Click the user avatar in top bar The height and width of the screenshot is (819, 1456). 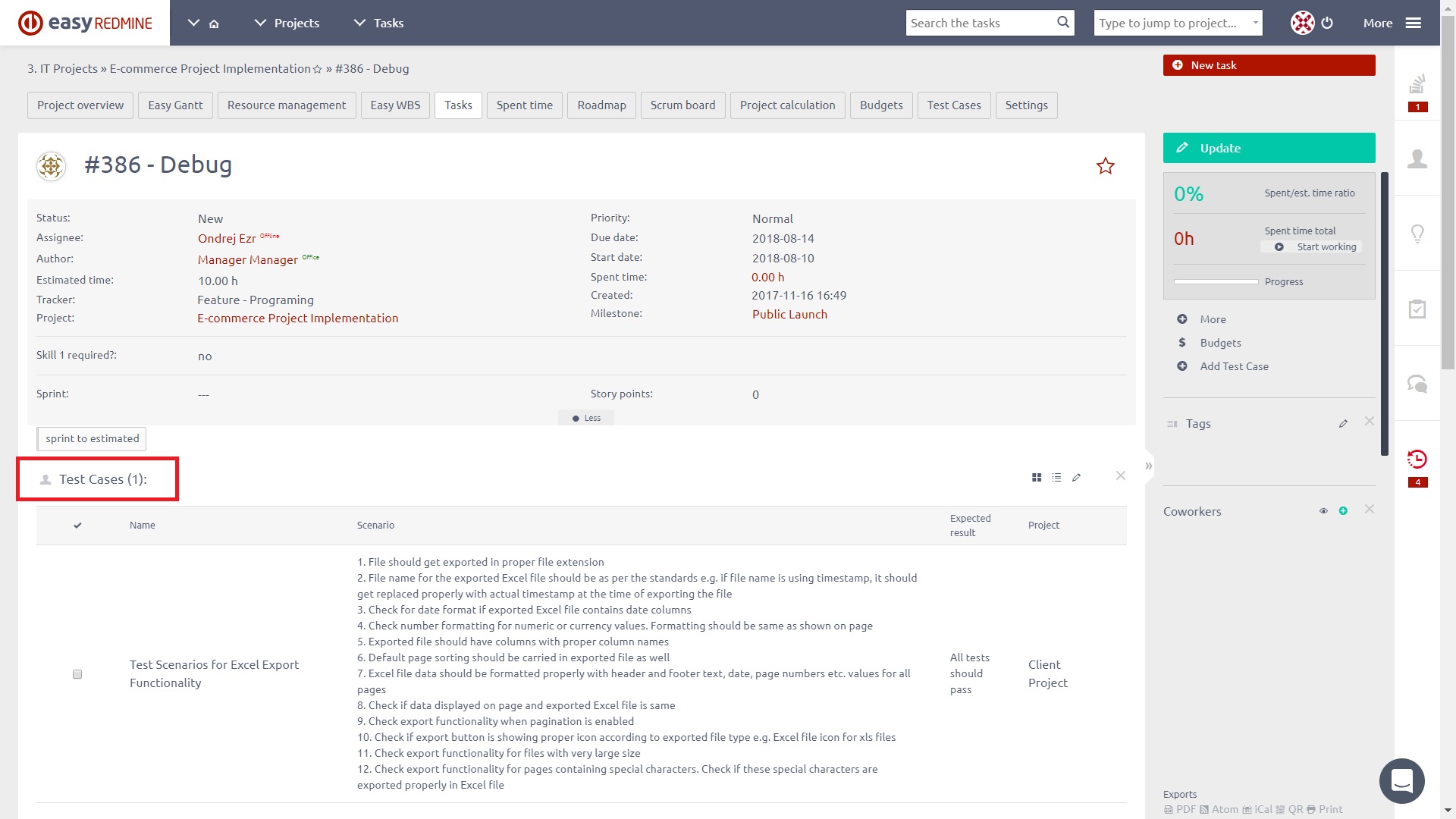[1302, 23]
